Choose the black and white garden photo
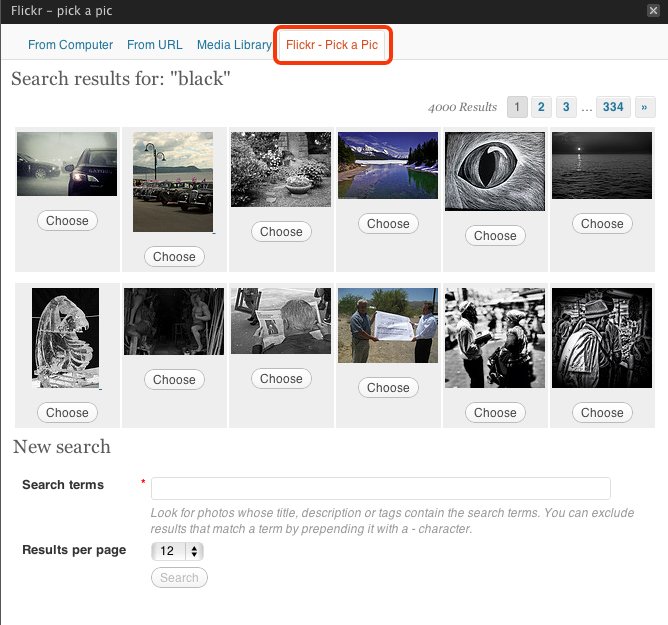The width and height of the screenshot is (668, 625). [281, 231]
